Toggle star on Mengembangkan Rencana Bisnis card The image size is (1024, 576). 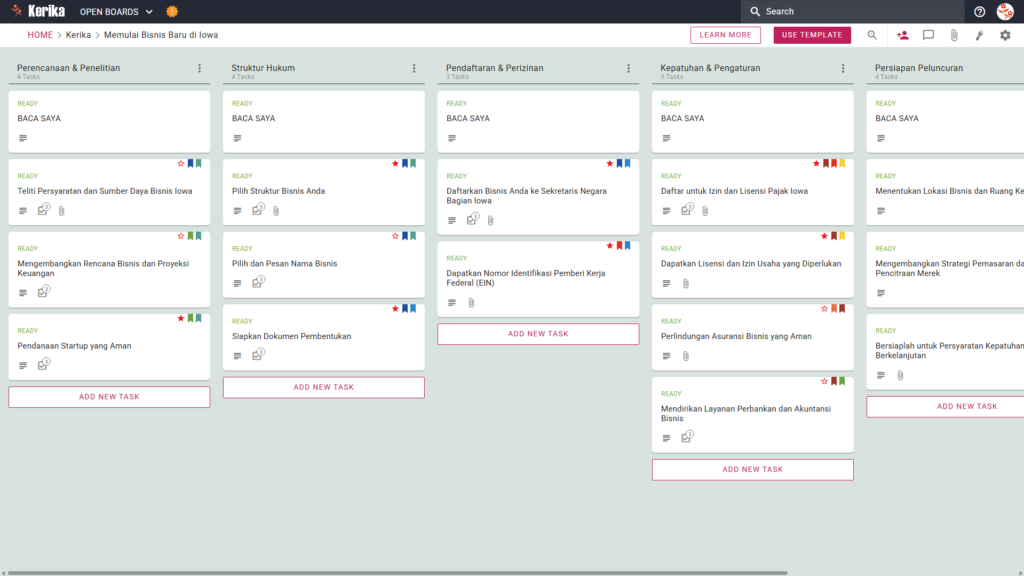(181, 236)
